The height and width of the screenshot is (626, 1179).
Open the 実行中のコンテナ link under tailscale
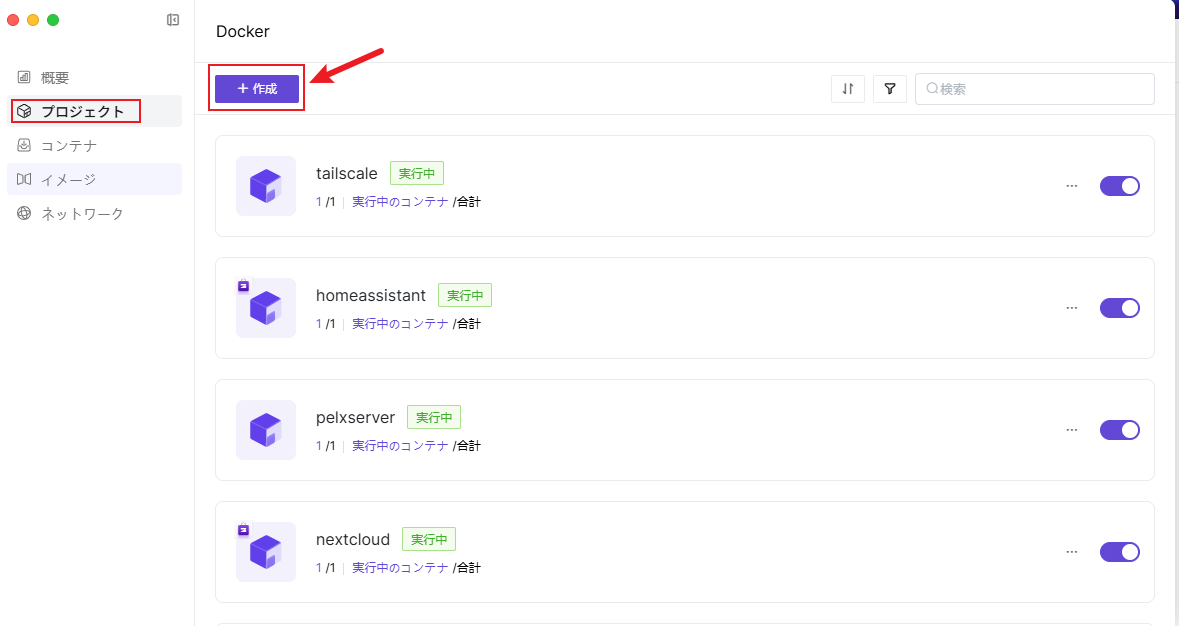[400, 202]
